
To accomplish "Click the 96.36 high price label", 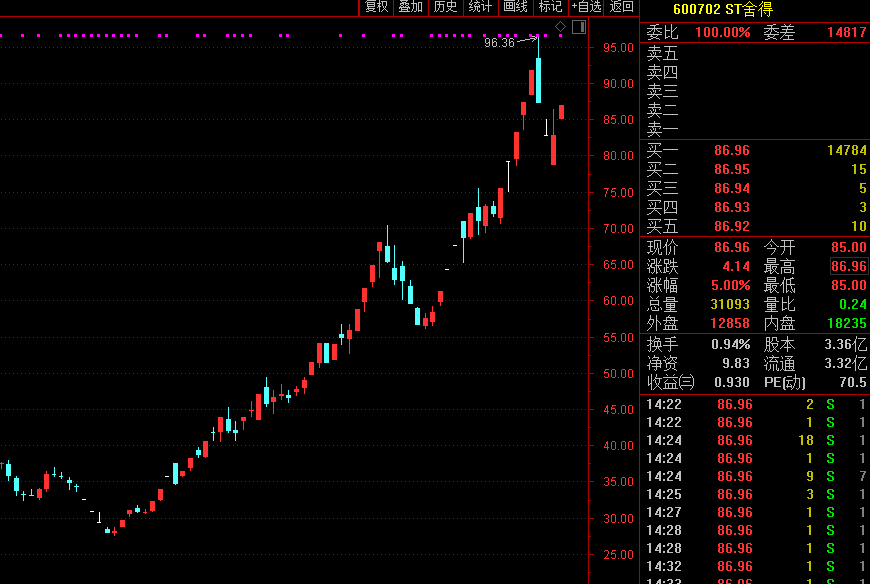I will coord(499,43).
